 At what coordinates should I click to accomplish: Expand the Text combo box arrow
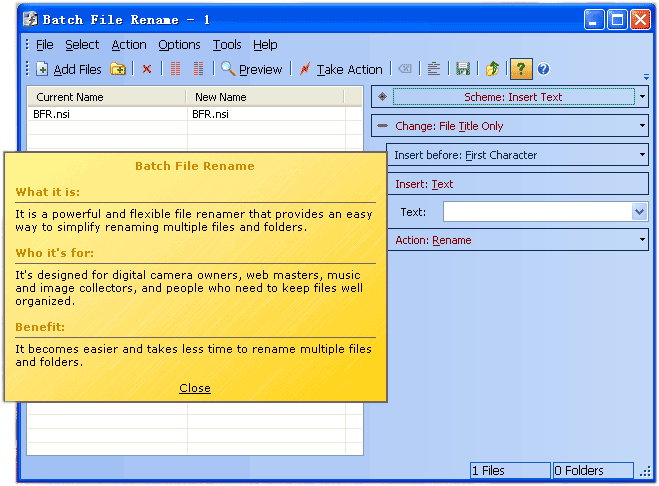pos(639,212)
